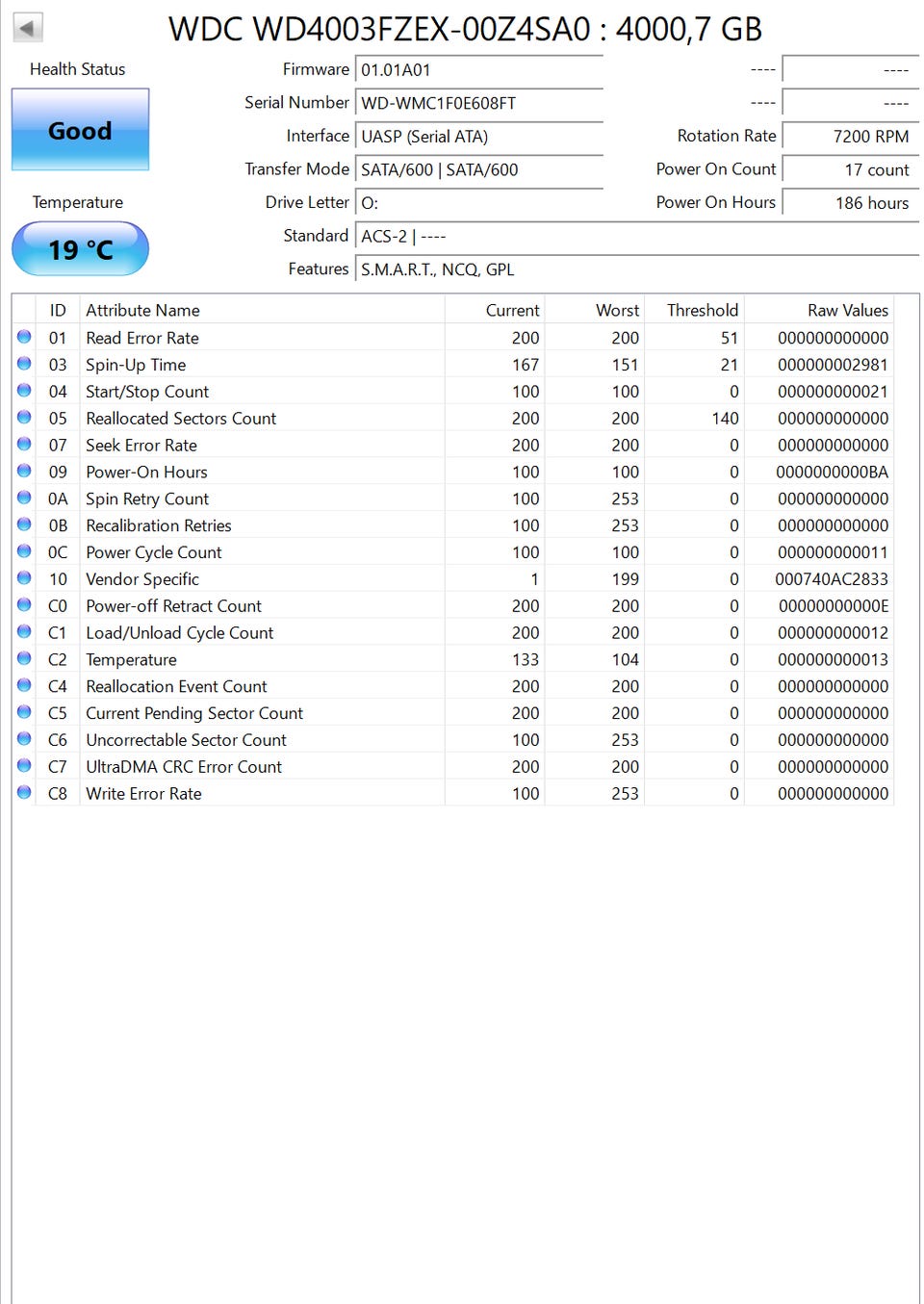Click raw value 000000002981
The image size is (924, 1304).
[x=833, y=365]
